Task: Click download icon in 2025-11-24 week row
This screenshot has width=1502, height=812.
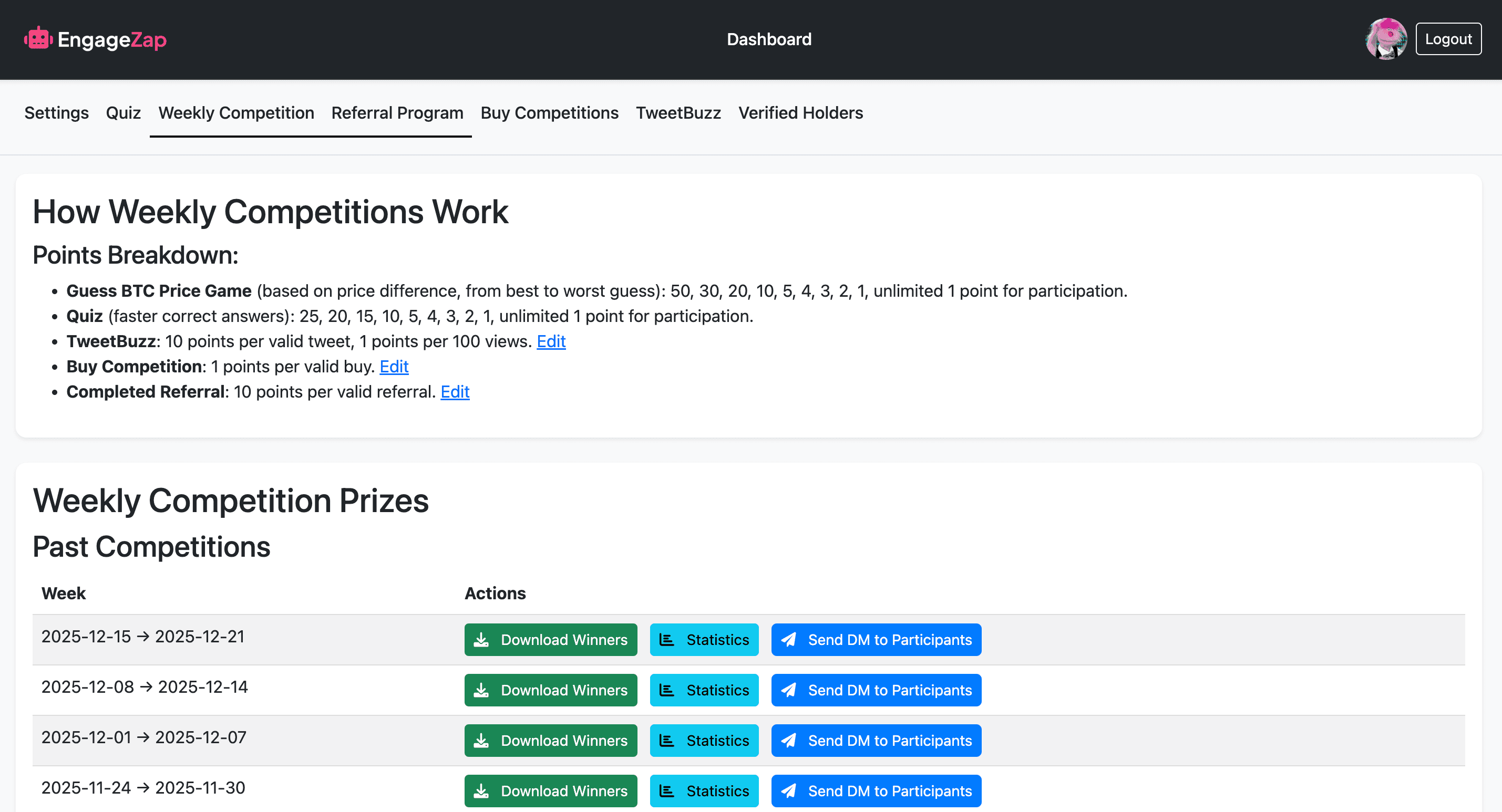Action: tap(481, 791)
